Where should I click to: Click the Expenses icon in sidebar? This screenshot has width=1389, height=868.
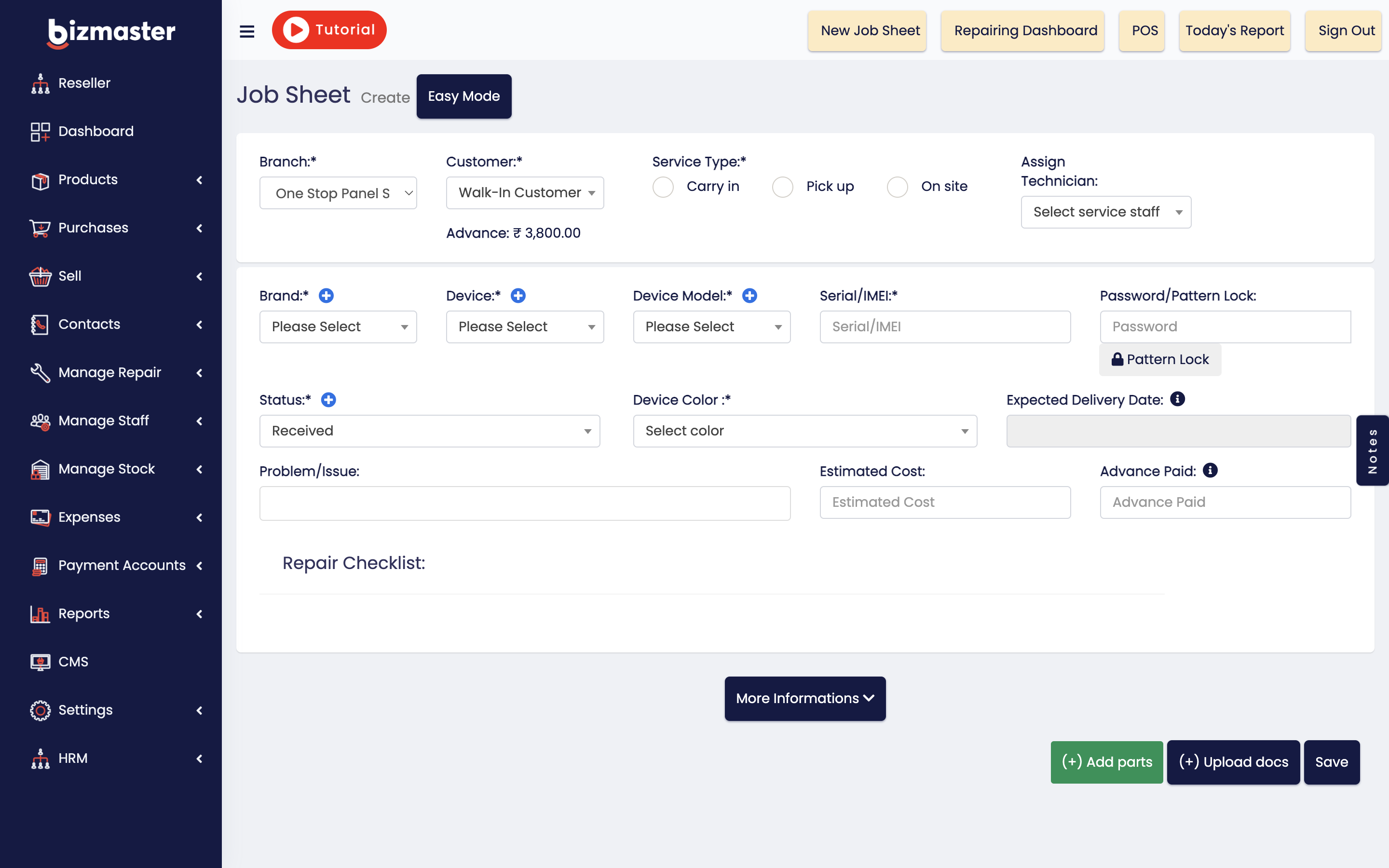40,517
